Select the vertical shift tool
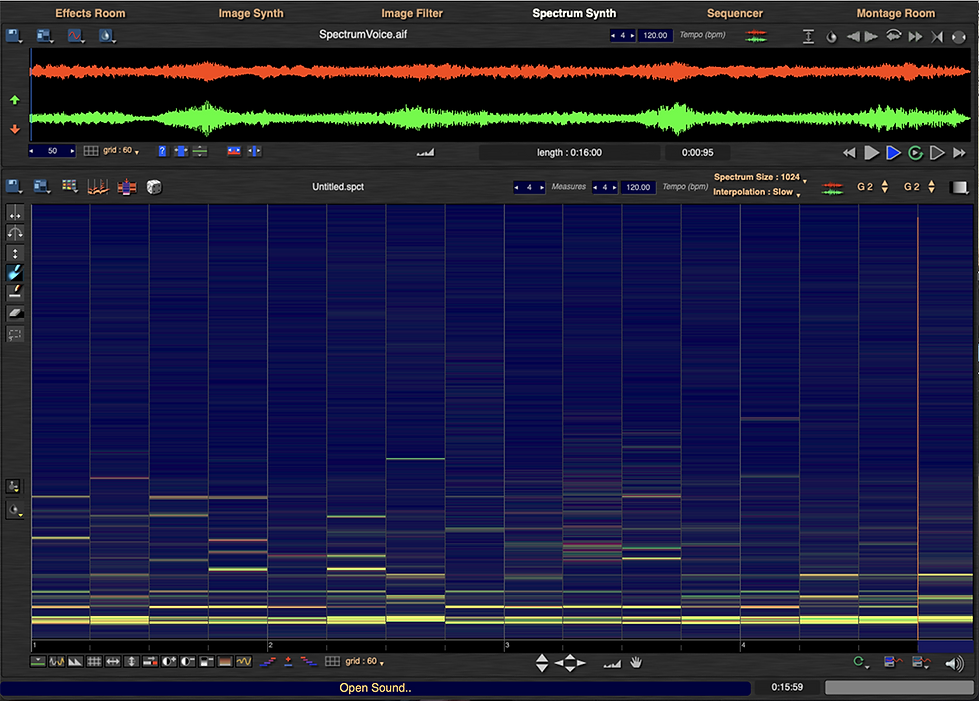The image size is (979, 701). coord(15,253)
